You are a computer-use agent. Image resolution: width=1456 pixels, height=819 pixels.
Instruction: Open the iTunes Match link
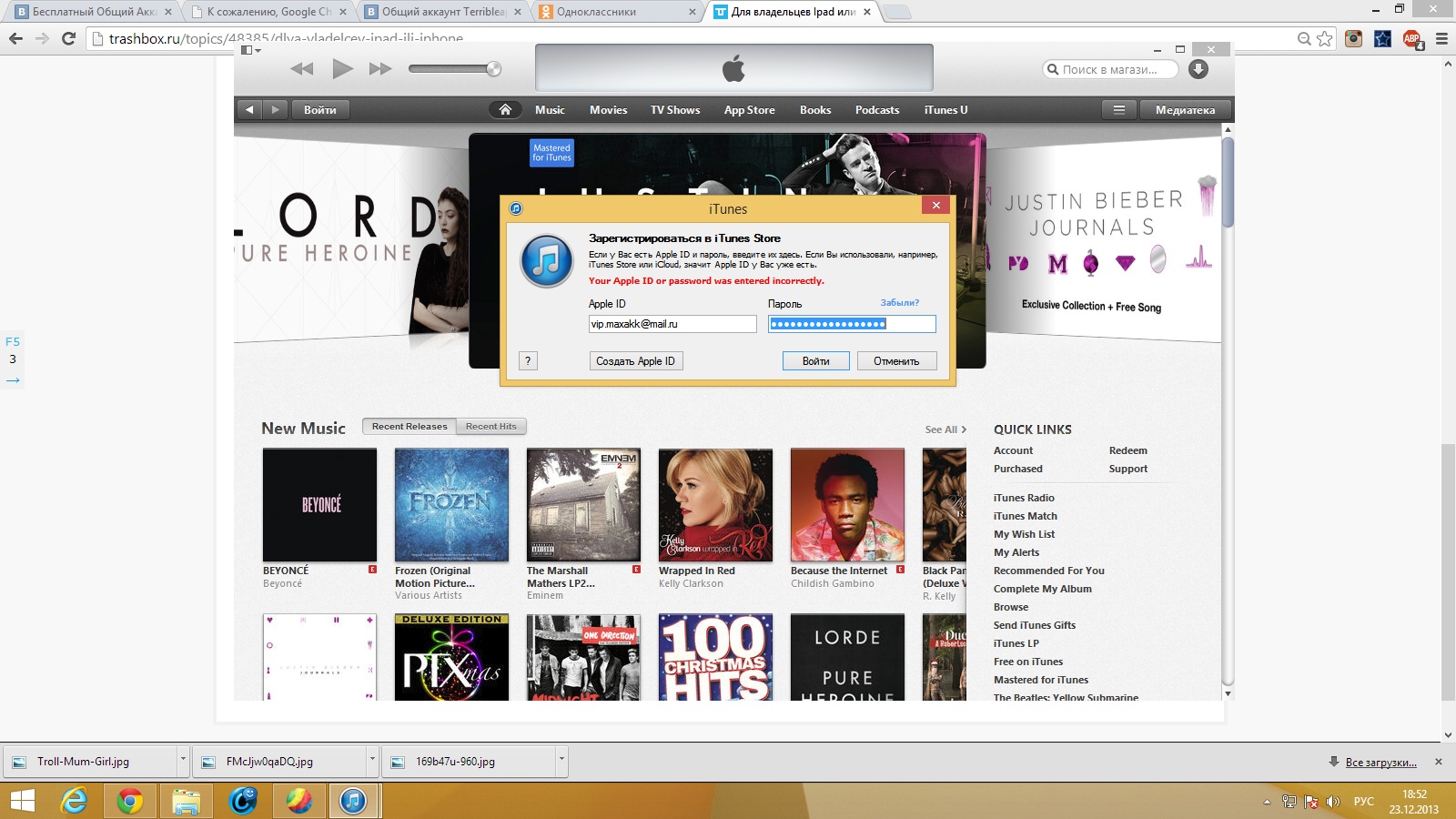(1026, 516)
